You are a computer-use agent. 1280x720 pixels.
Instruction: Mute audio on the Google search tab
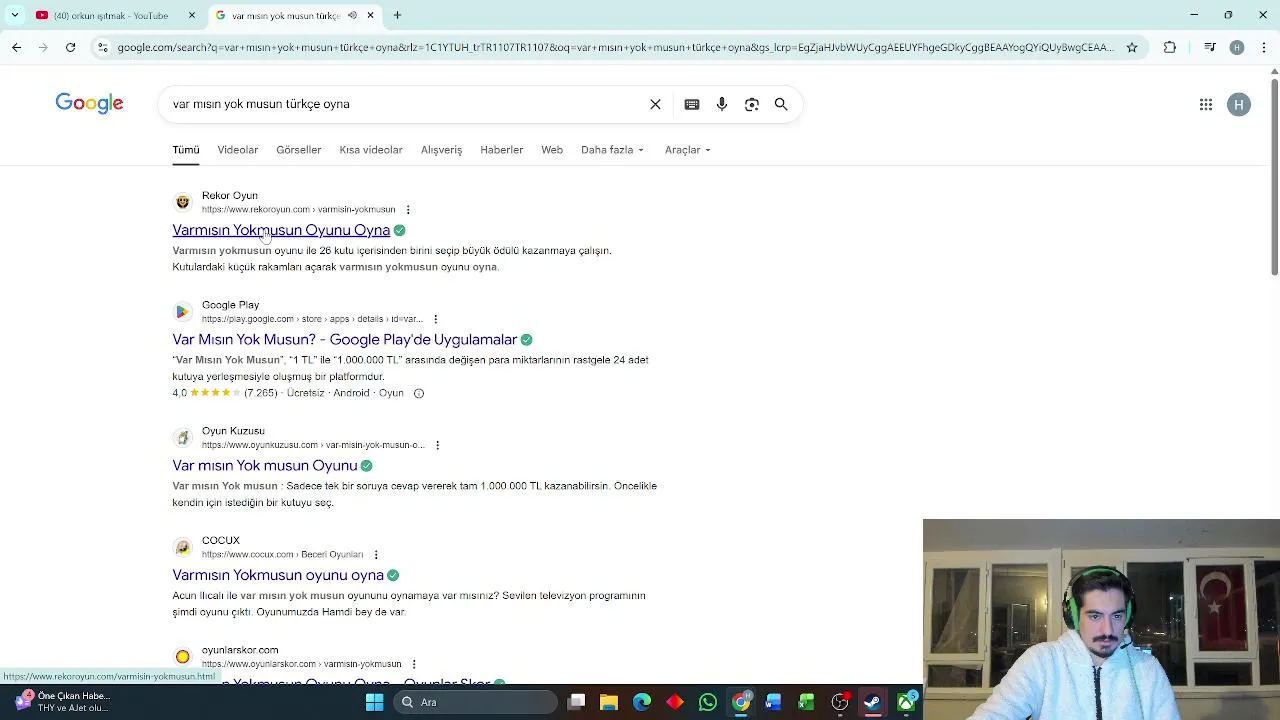click(x=352, y=15)
